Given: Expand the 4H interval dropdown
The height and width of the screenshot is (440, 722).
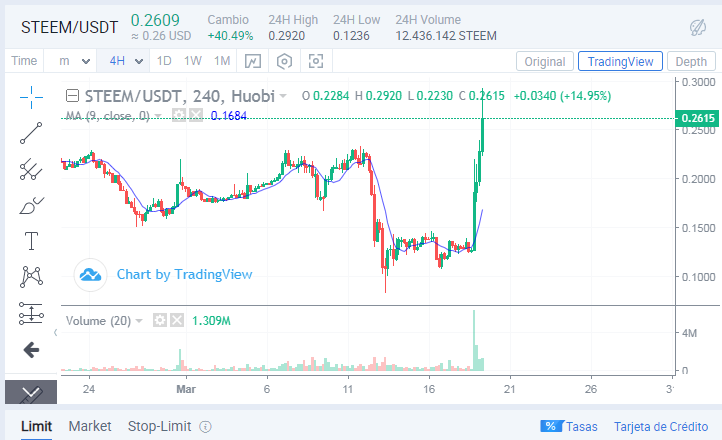Looking at the screenshot, I should pos(124,61).
